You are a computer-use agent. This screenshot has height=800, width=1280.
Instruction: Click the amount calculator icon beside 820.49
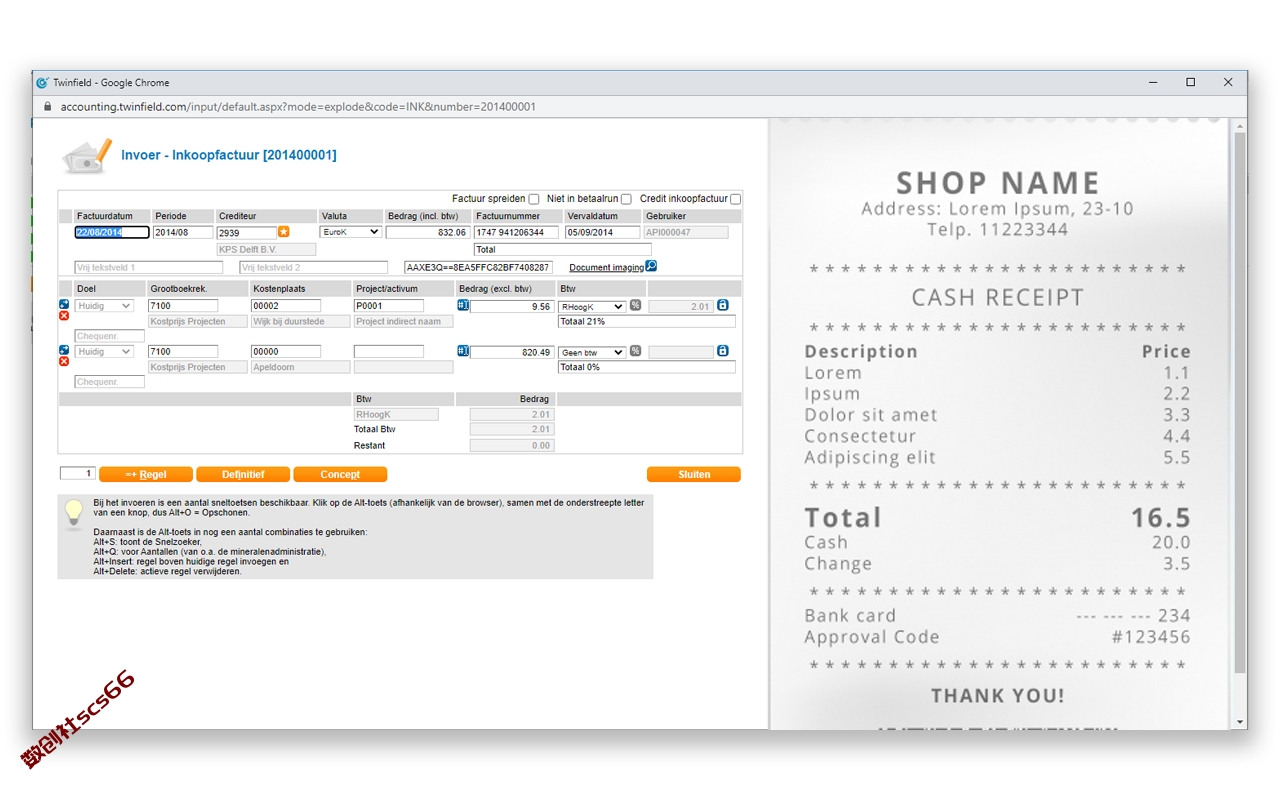[463, 351]
